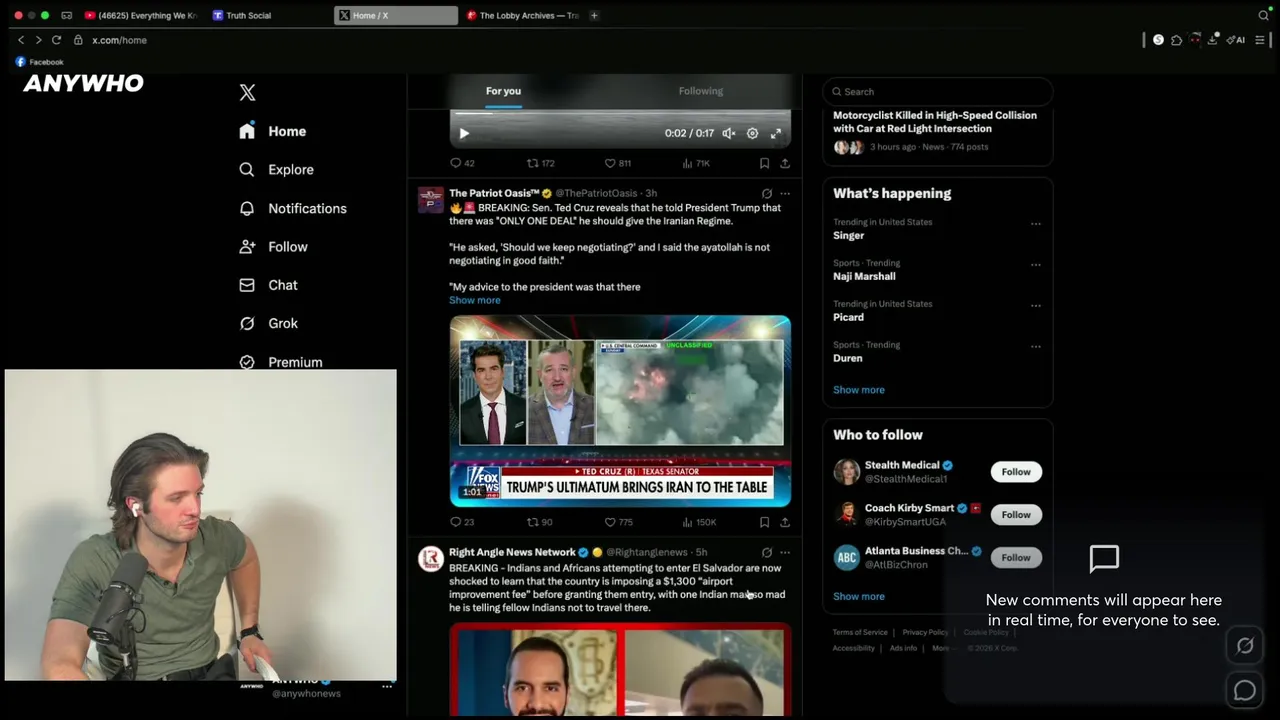This screenshot has width=1280, height=720.
Task: Open The Patriot Oasis profile avatar
Action: click(431, 199)
